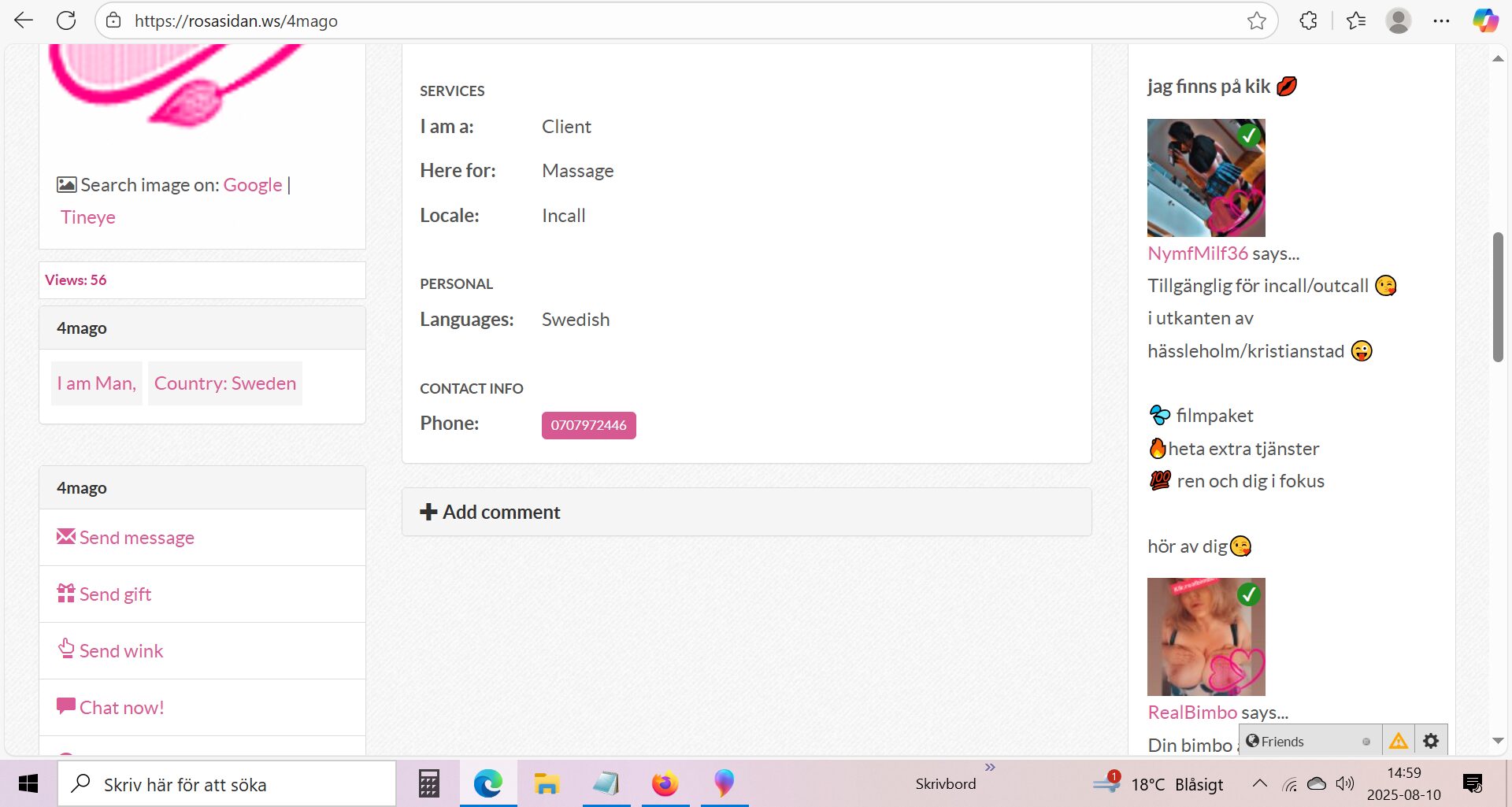Show hidden system tray icons chevron

point(1259,783)
